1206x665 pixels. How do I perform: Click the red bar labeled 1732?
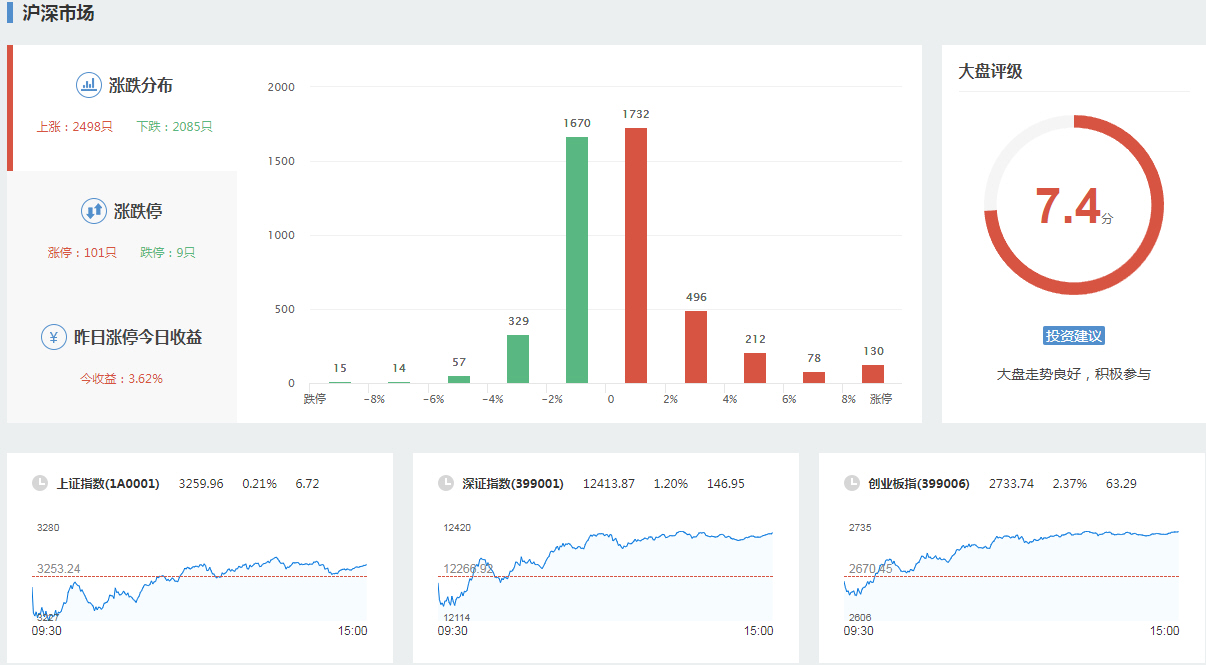click(636, 256)
